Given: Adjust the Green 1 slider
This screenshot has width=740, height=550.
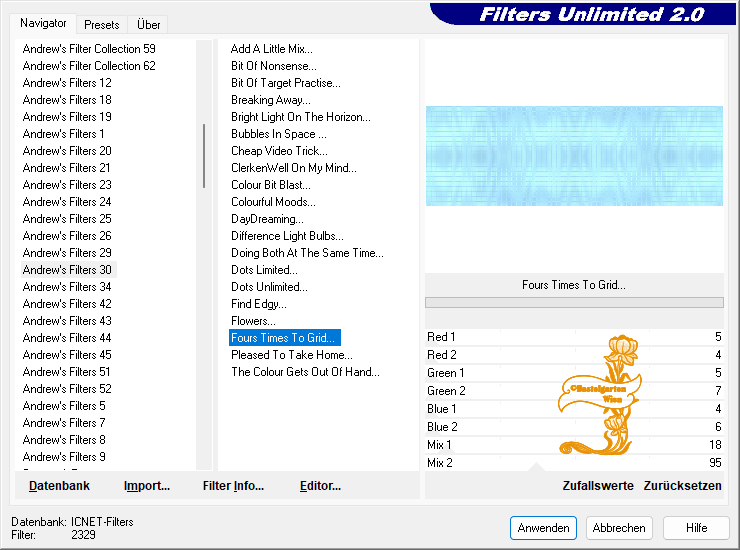Looking at the screenshot, I should point(574,373).
